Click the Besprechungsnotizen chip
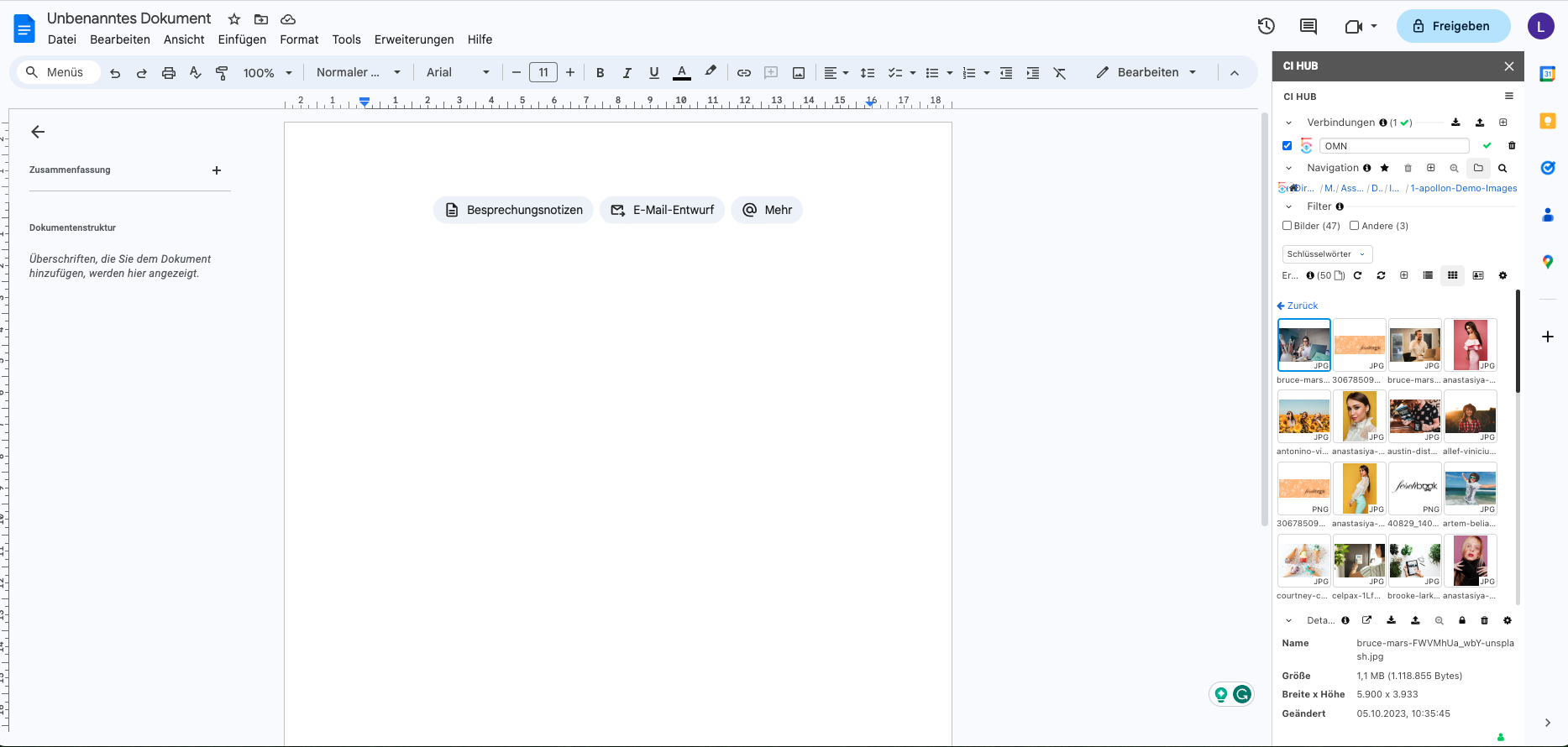 coord(513,210)
